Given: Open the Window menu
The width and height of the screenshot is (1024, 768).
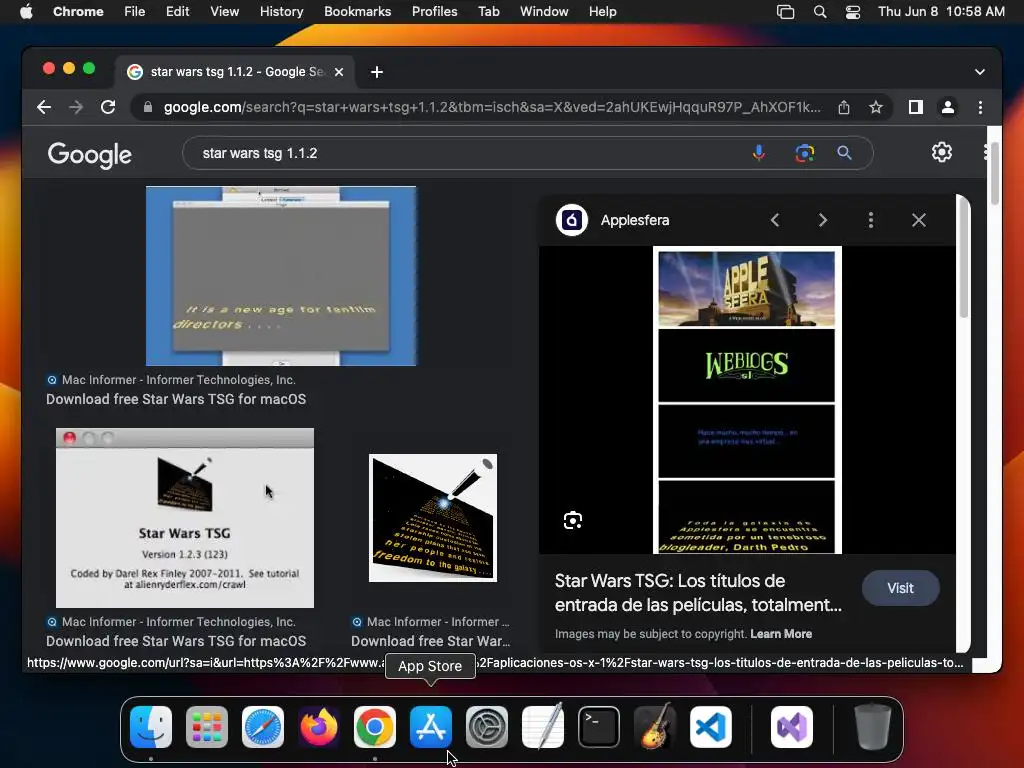Looking at the screenshot, I should [544, 12].
